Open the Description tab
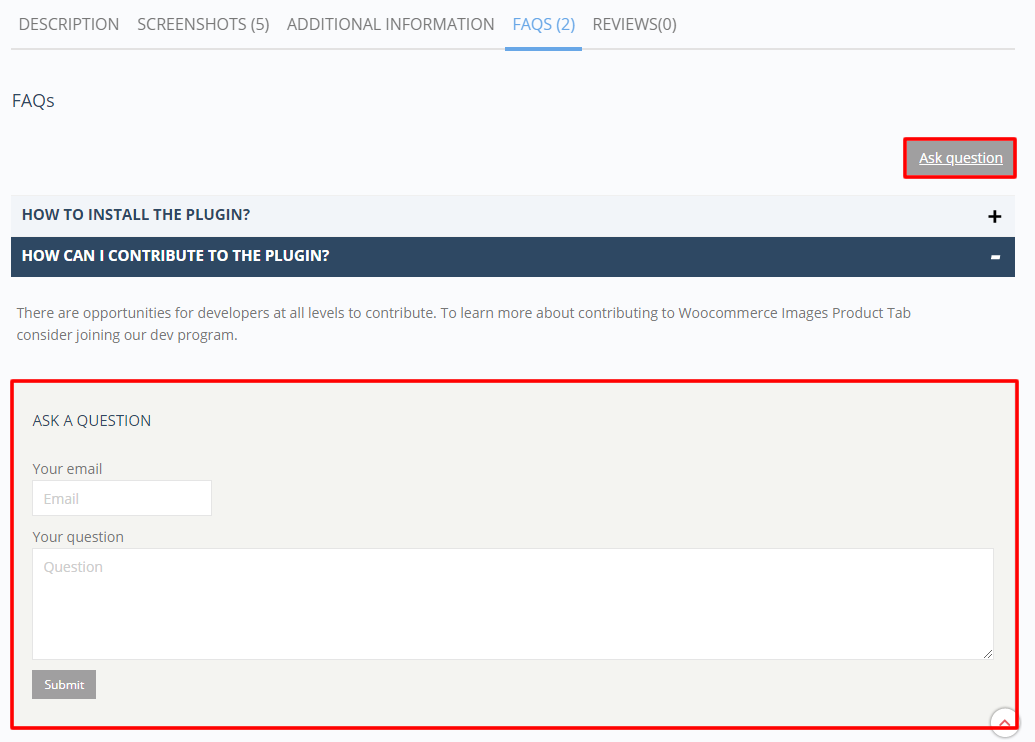This screenshot has height=742, width=1035. pos(69,24)
